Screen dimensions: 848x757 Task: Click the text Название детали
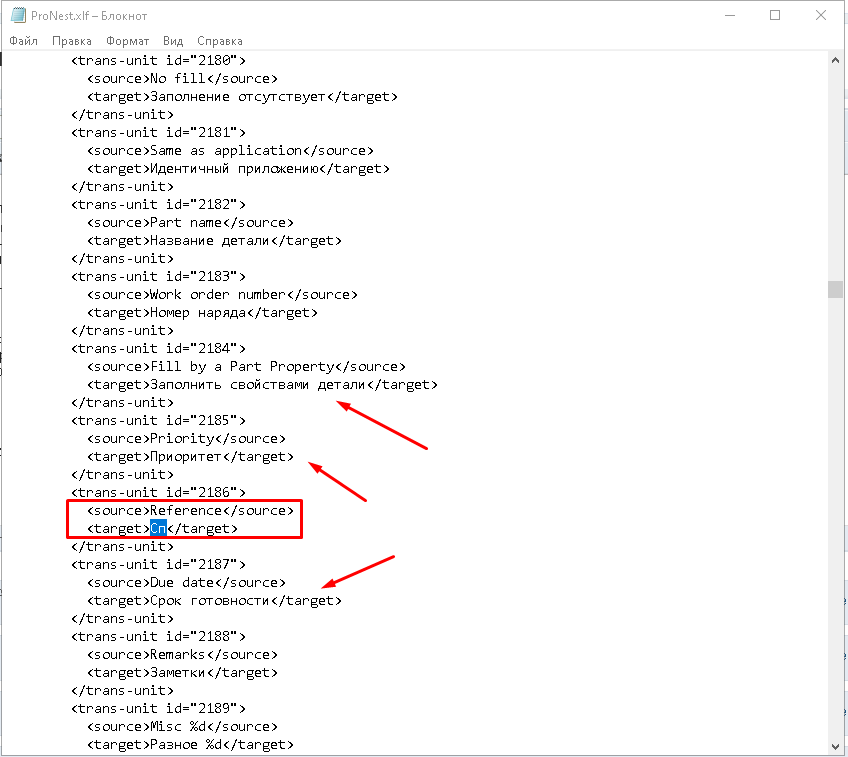click(x=210, y=241)
